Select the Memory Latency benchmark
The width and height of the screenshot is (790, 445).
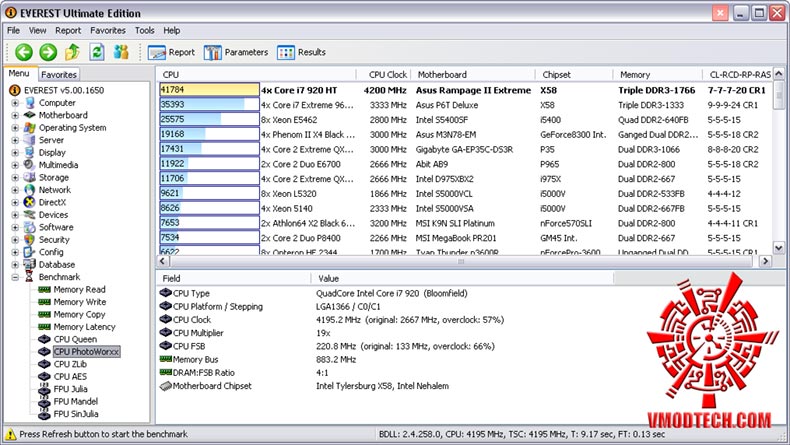click(x=85, y=327)
